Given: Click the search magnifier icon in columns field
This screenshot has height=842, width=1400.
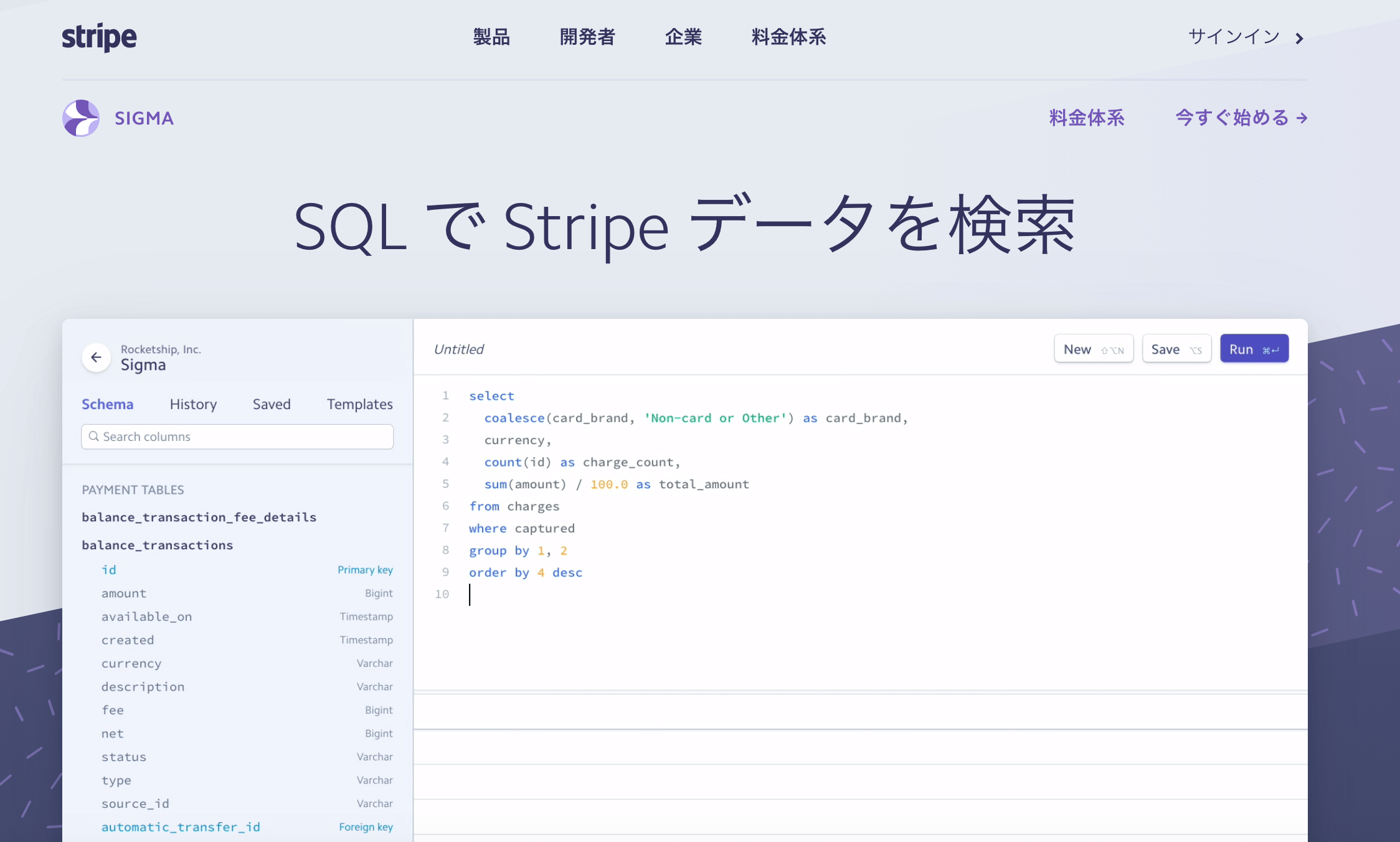Looking at the screenshot, I should tap(94, 437).
